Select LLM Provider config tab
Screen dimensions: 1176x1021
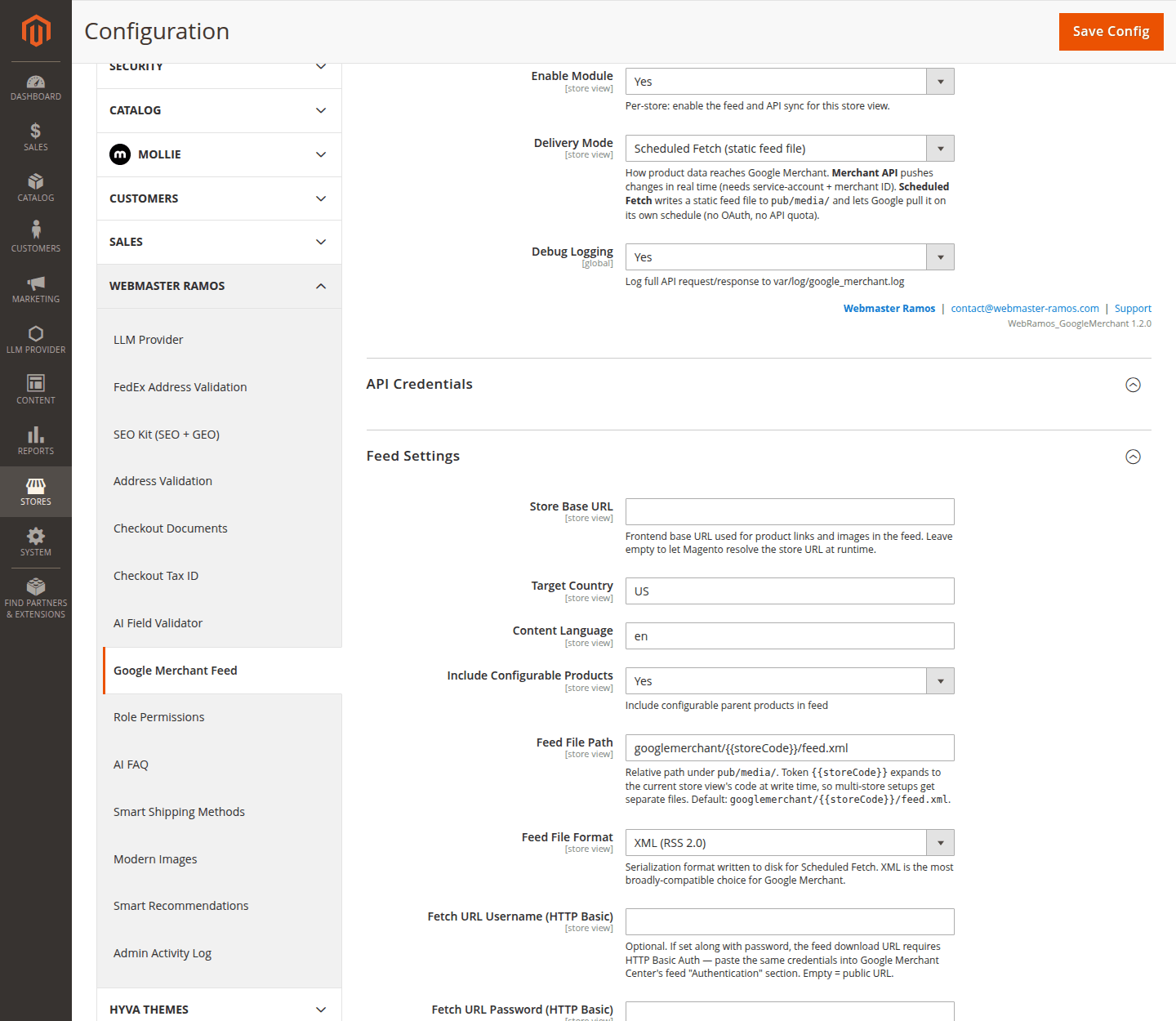click(x=220, y=340)
